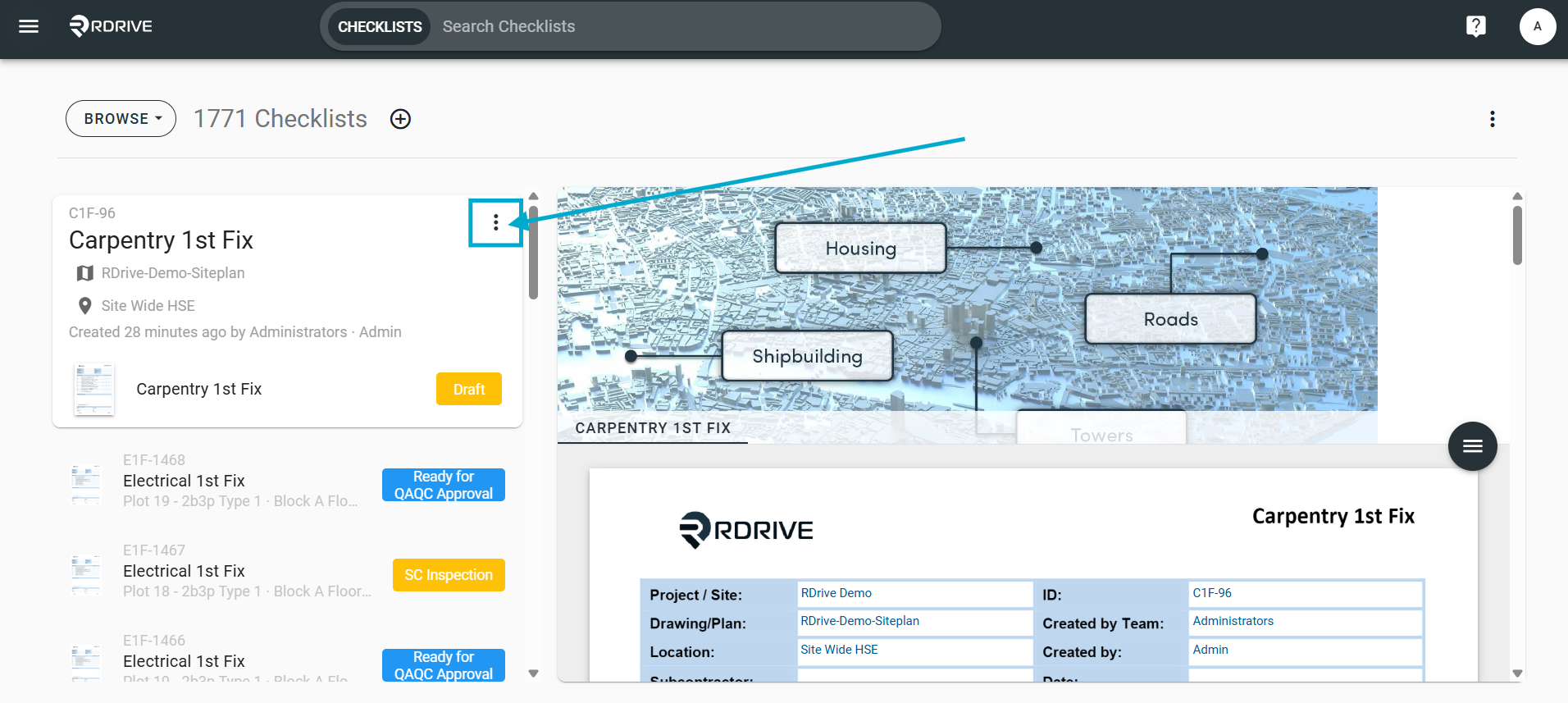This screenshot has height=703, width=1568.
Task: Click the siteplan map icon beside RDrive-Demo-Siteplan
Action: tap(84, 273)
